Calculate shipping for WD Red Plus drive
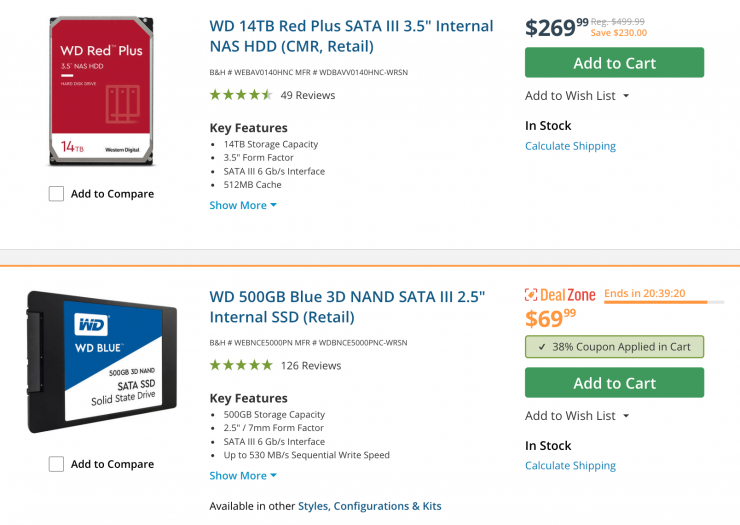Image resolution: width=740 pixels, height=525 pixels. 570,146
